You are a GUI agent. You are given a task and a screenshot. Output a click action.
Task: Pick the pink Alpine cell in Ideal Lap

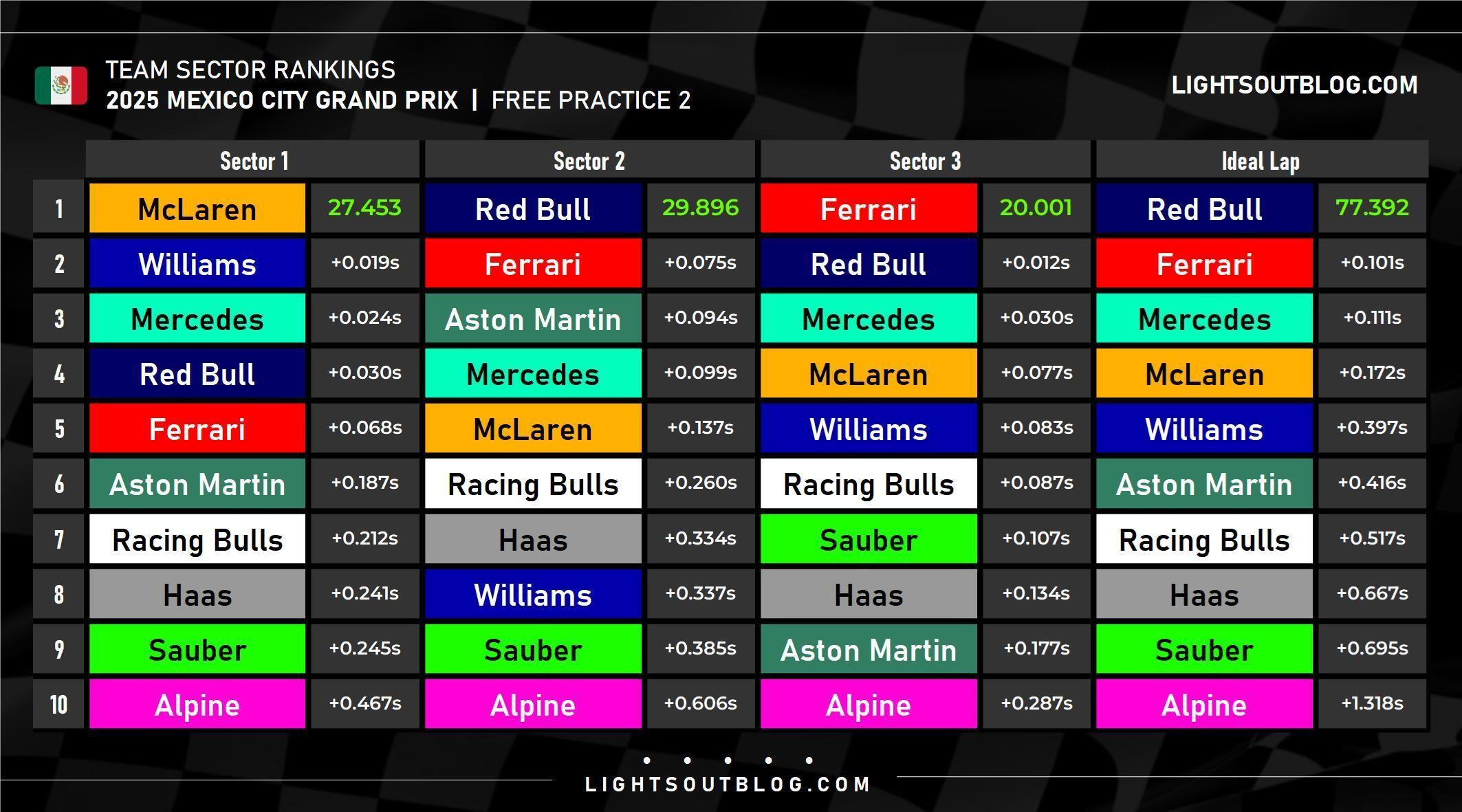pos(1204,704)
